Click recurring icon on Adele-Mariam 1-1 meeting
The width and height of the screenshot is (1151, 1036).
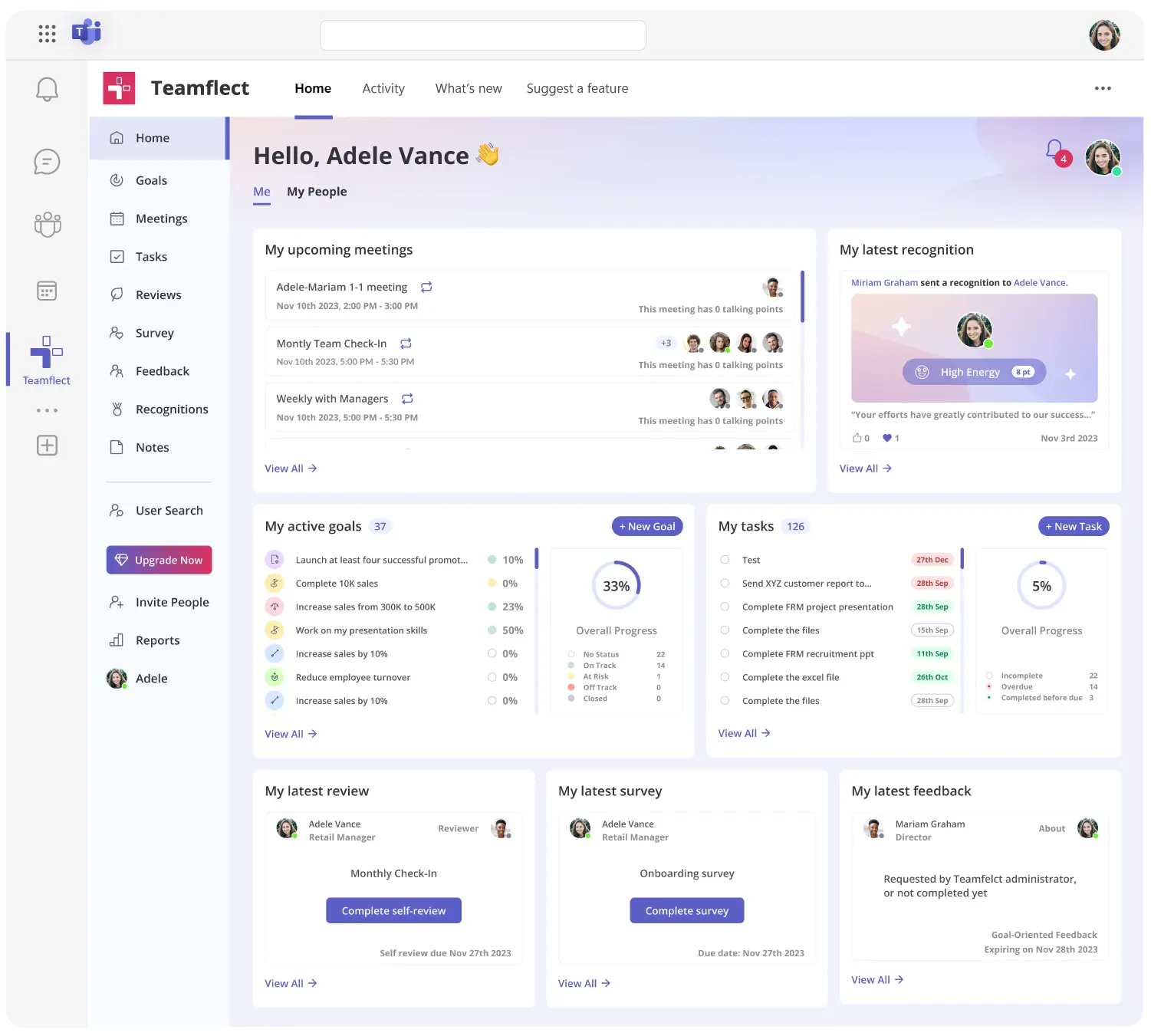426,287
